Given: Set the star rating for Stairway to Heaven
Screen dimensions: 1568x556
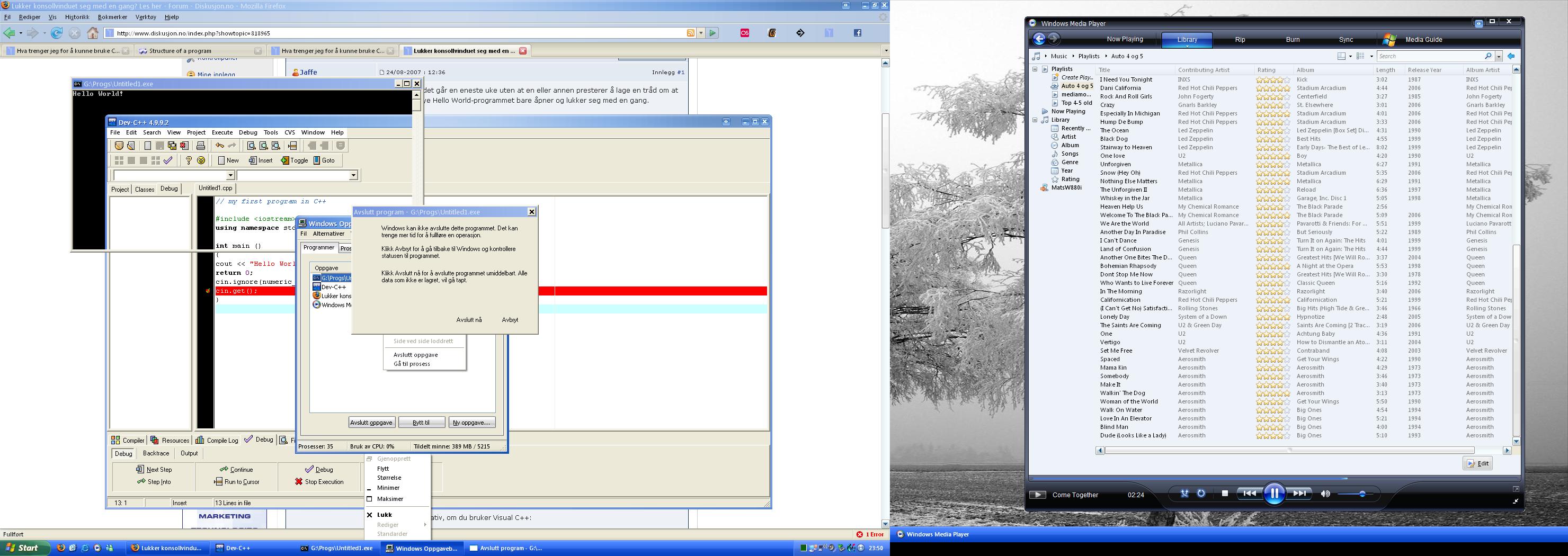Looking at the screenshot, I should (x=1273, y=147).
